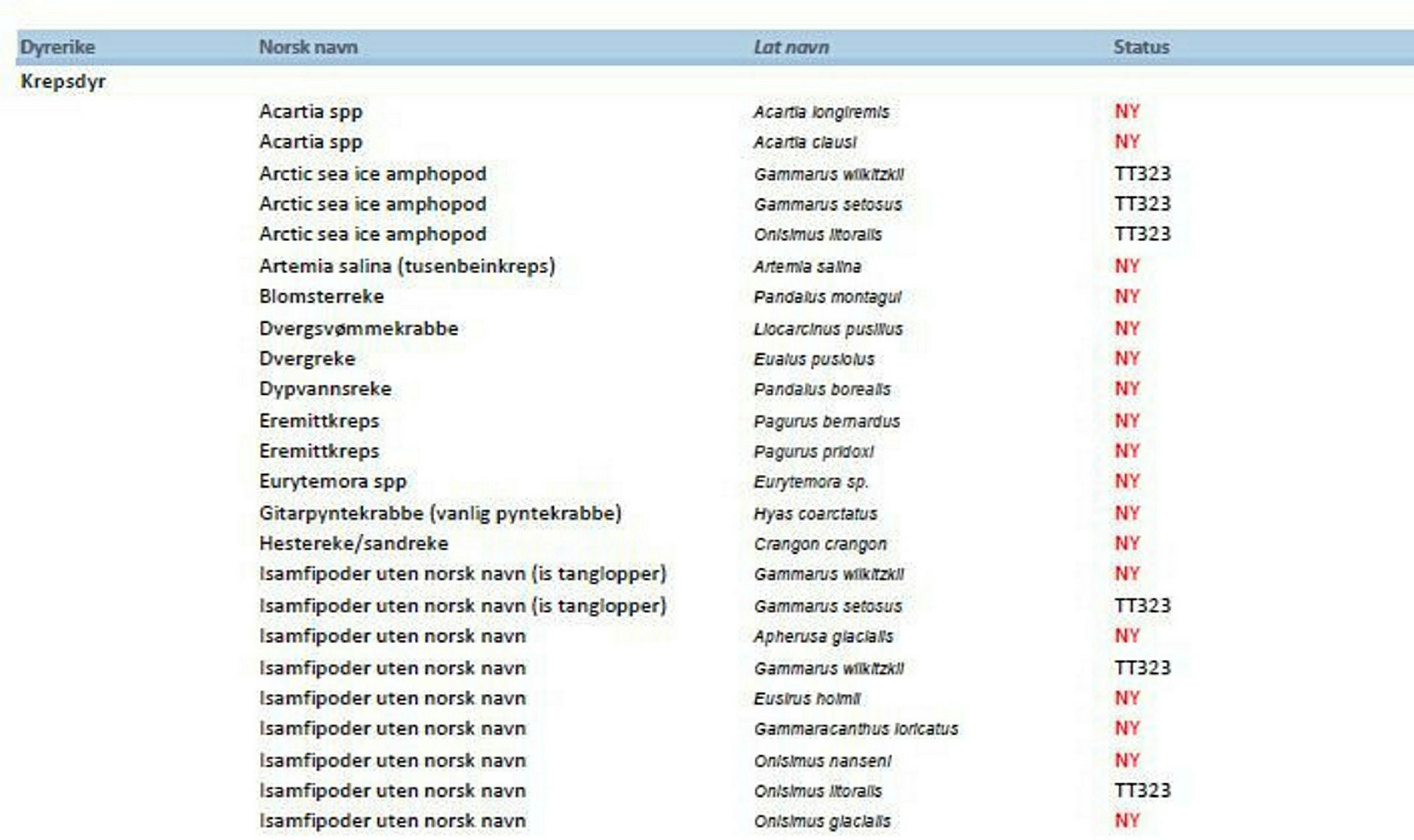The height and width of the screenshot is (840, 1414).
Task: Click the Acartia longiremis latin name
Action: point(821,112)
